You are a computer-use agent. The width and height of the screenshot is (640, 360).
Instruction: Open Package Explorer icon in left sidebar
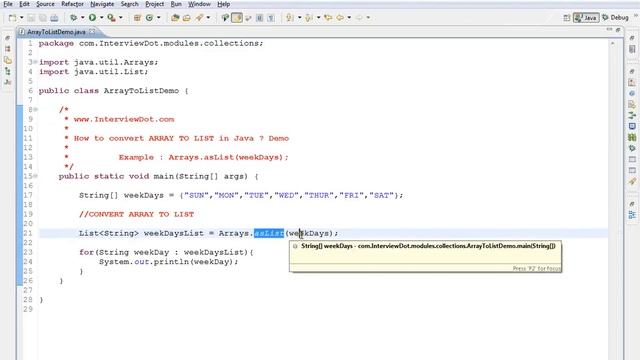(x=8, y=49)
